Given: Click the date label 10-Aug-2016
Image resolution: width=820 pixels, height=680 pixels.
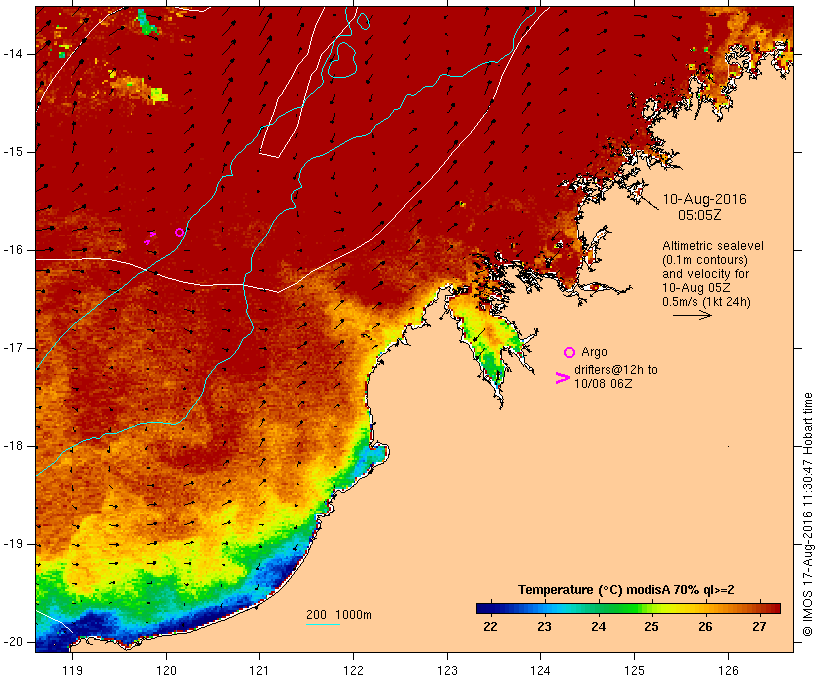Looking at the screenshot, I should pyautogui.click(x=704, y=199).
